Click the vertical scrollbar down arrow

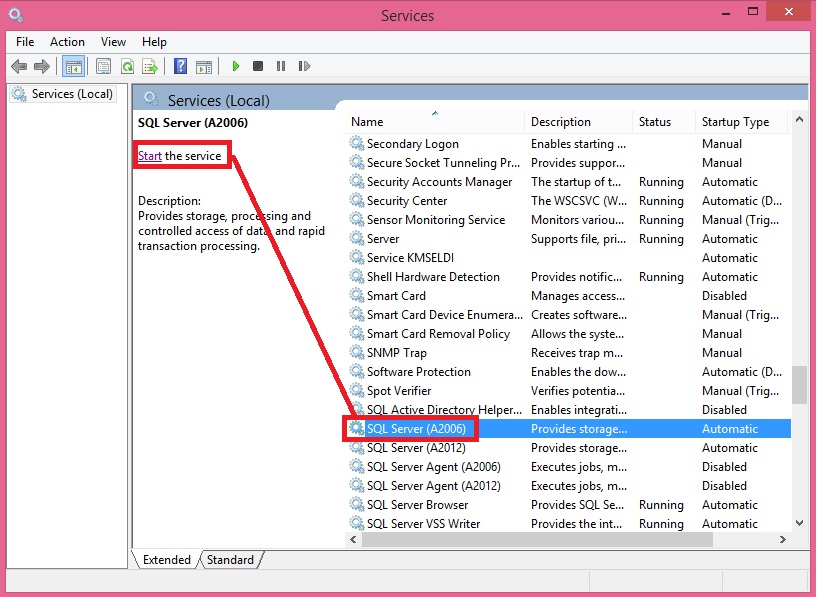tap(799, 523)
